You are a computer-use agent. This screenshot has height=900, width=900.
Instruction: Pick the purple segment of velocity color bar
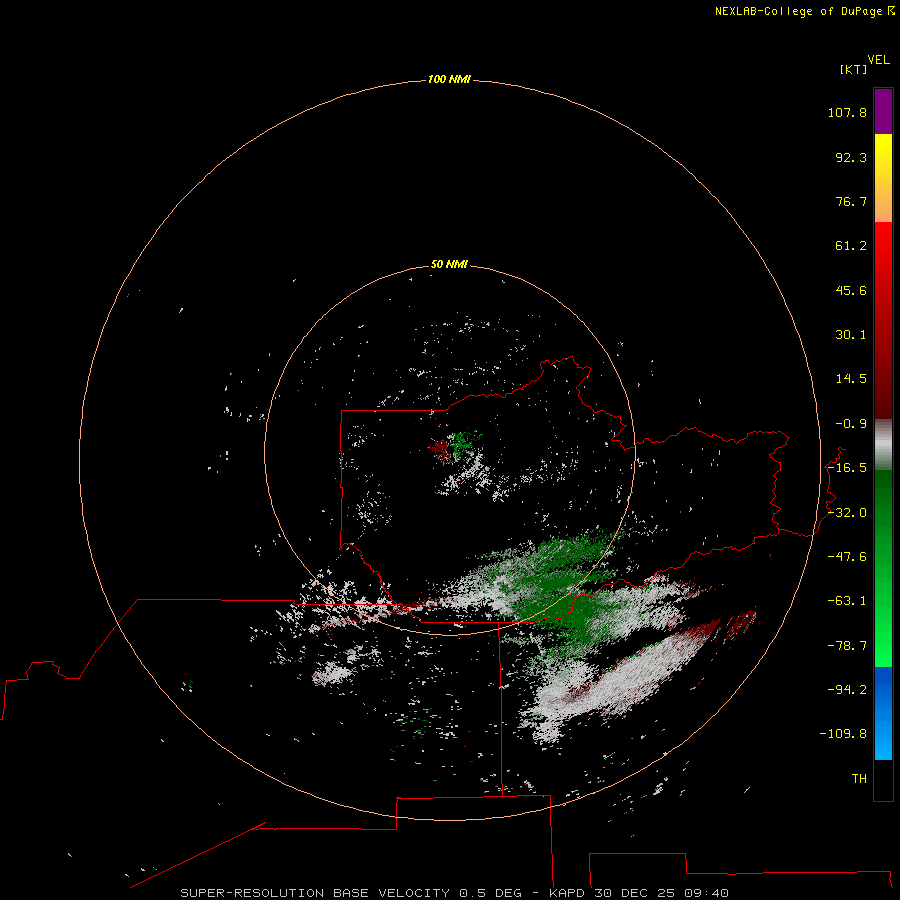pos(883,111)
